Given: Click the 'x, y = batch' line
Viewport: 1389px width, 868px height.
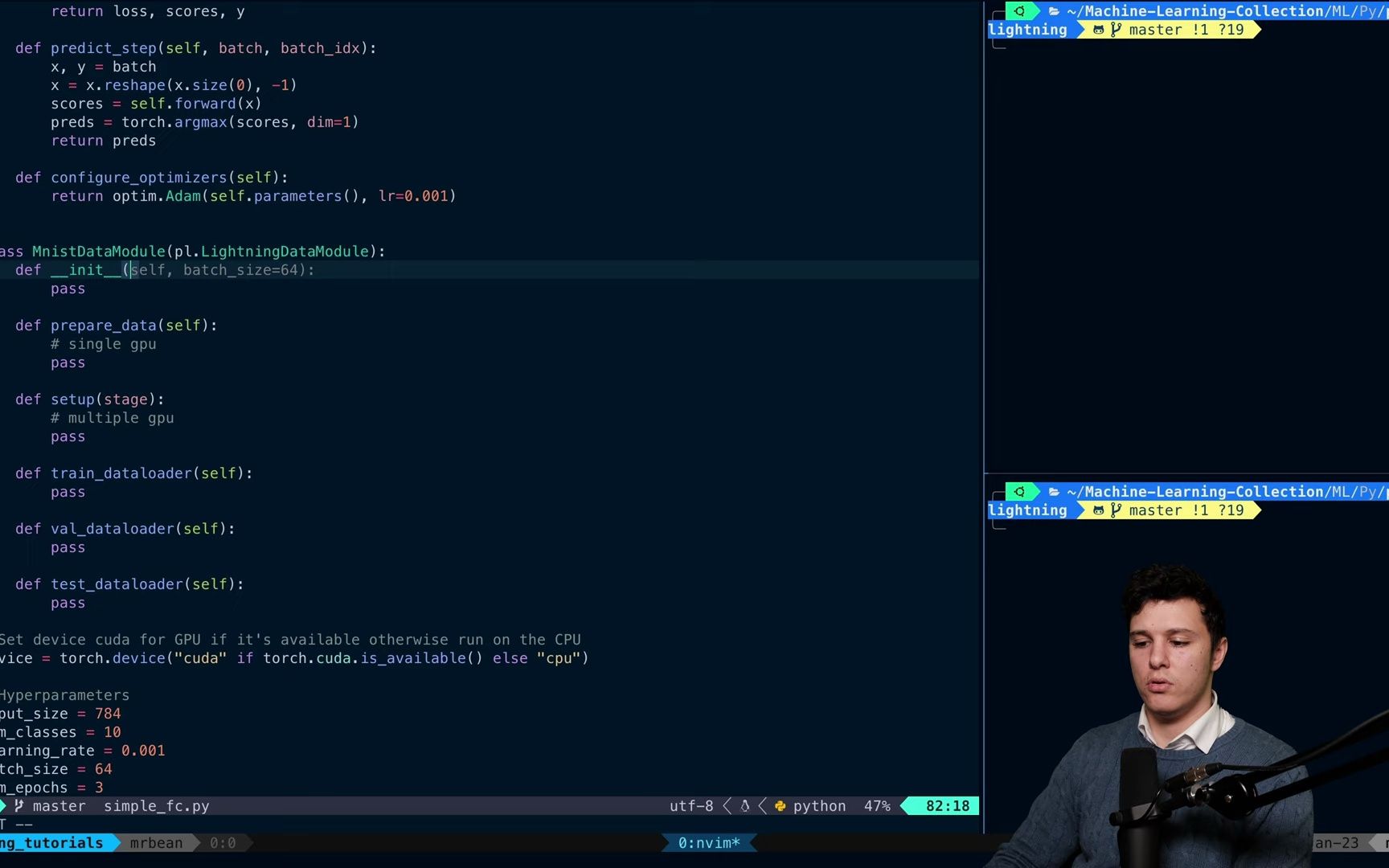Looking at the screenshot, I should click(x=104, y=67).
